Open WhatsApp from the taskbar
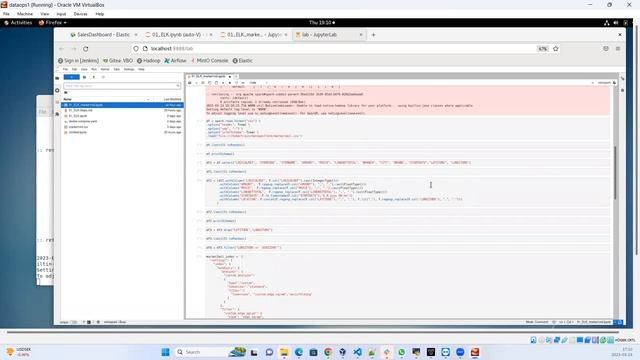 [401, 352]
